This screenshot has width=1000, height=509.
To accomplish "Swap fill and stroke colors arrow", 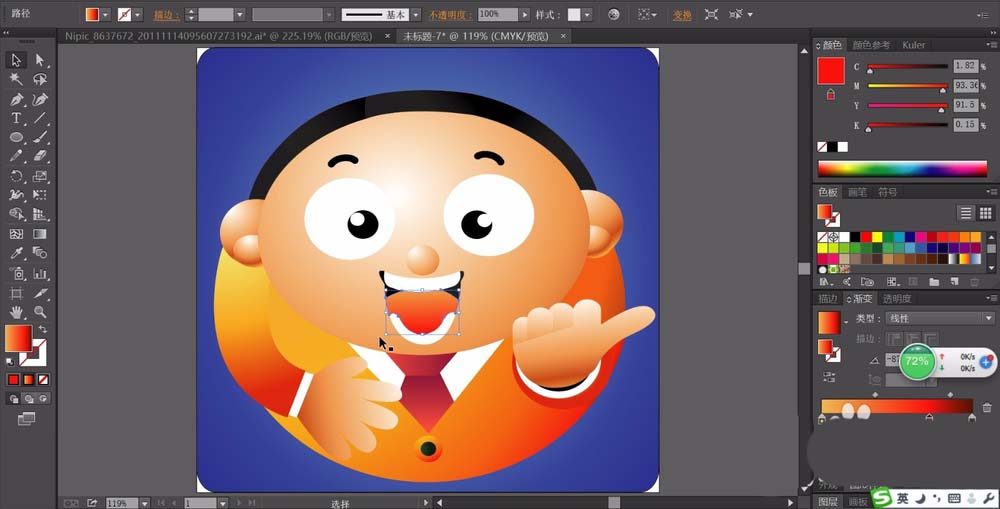I will click(x=42, y=329).
